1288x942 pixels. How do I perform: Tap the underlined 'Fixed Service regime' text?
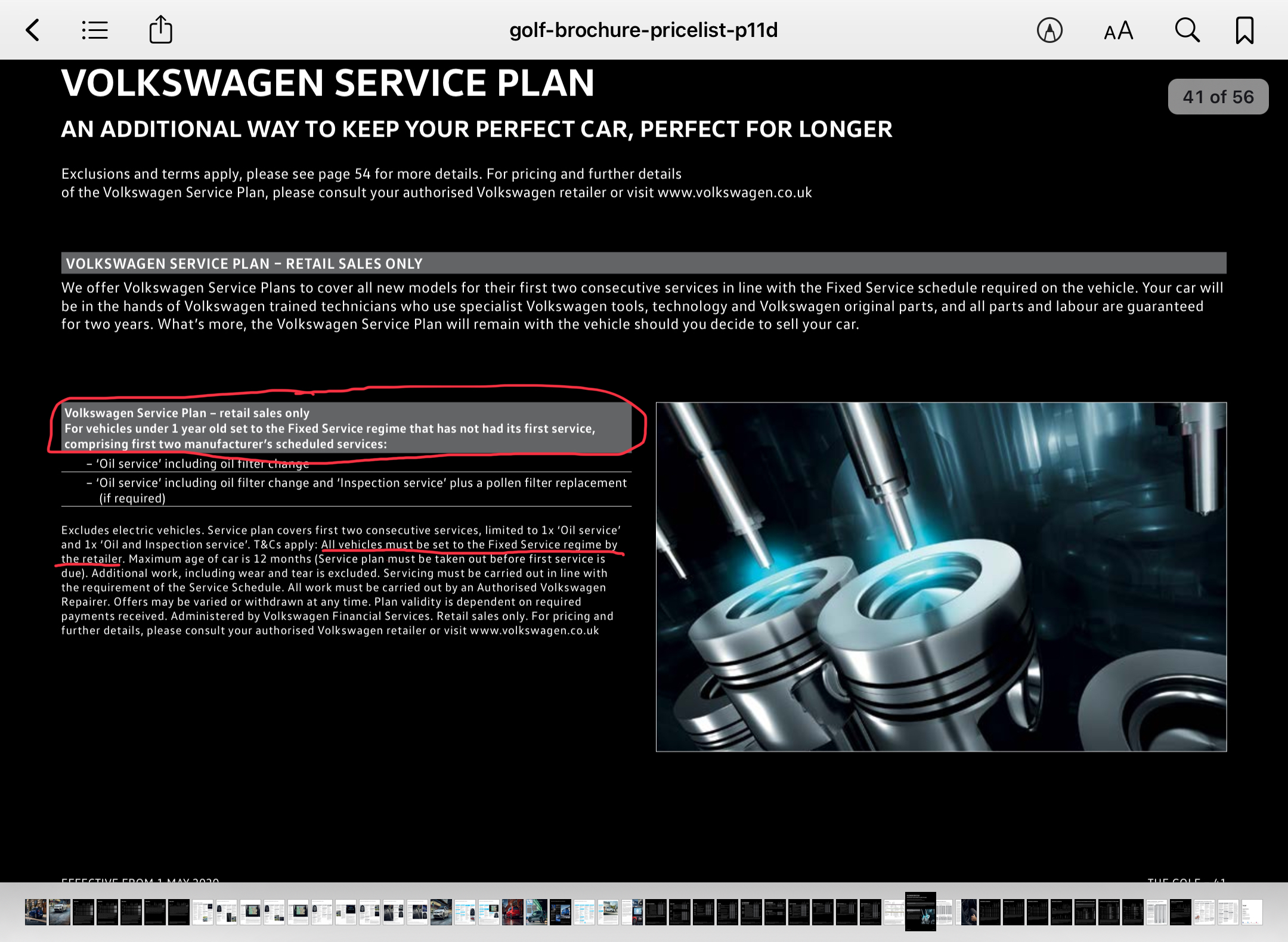tap(544, 544)
